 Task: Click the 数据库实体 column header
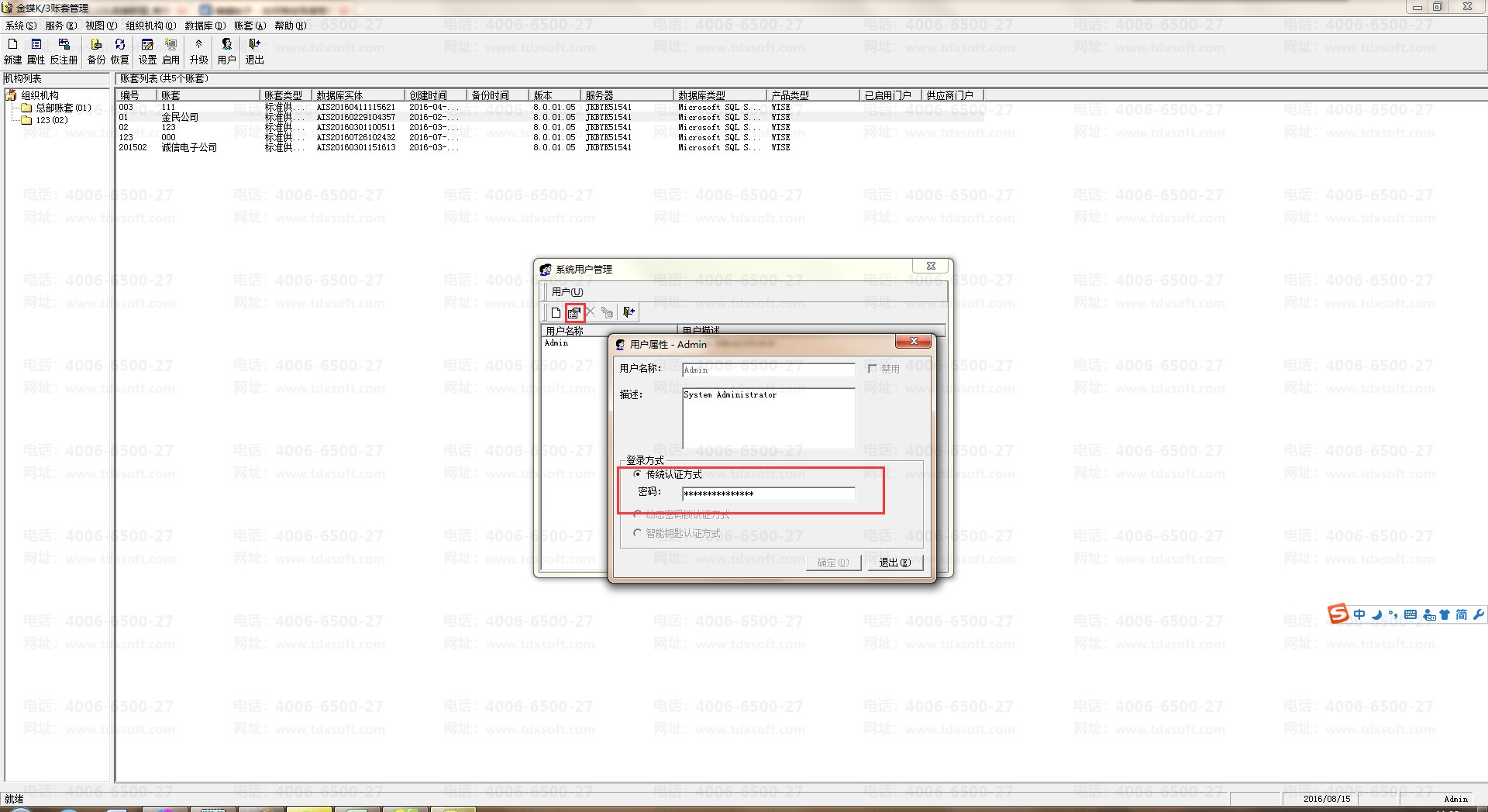[359, 95]
